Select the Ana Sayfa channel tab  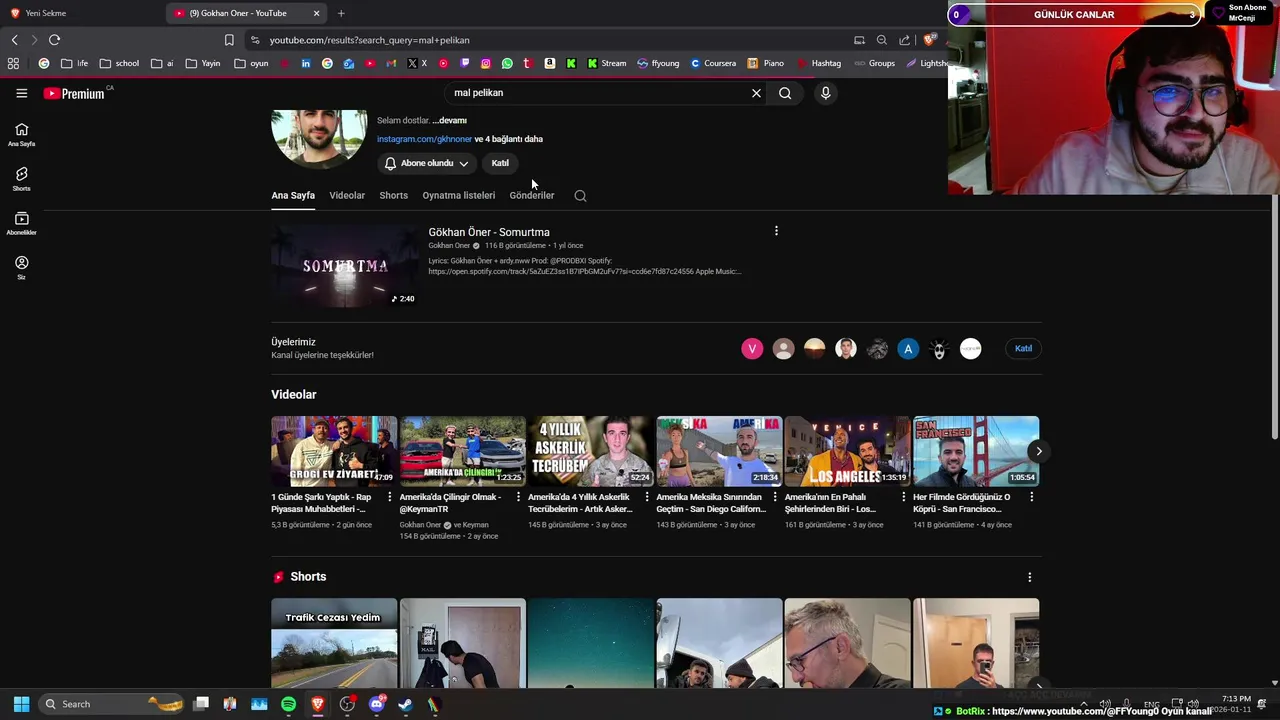pos(293,196)
